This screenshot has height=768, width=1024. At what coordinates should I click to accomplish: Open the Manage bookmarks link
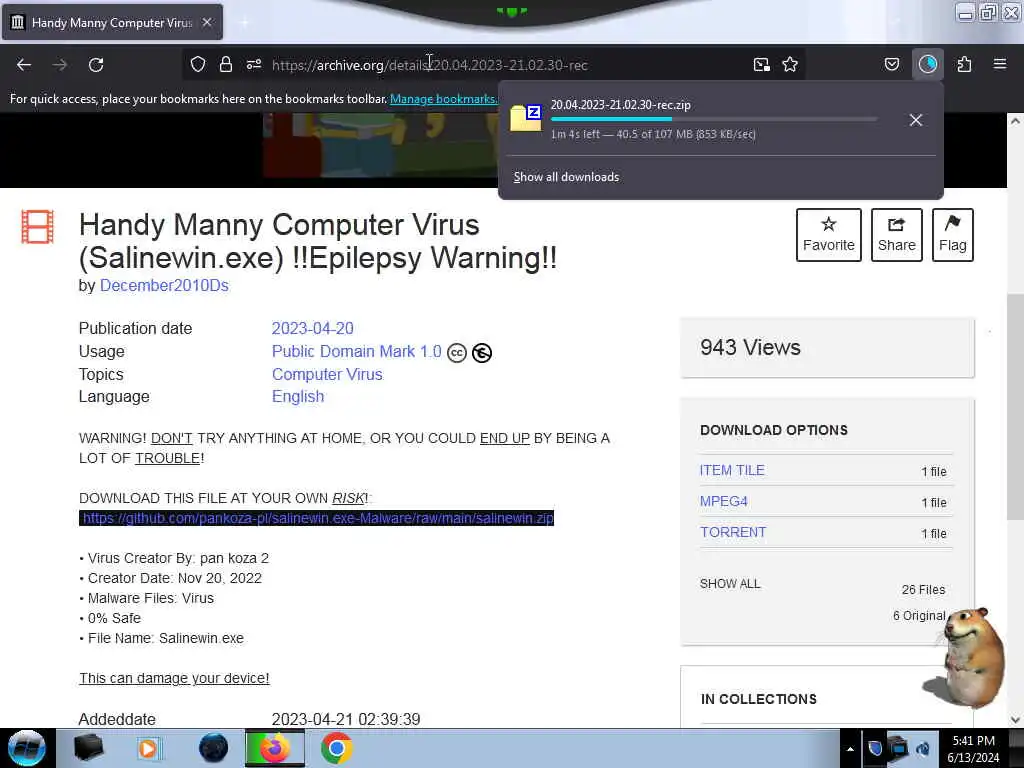tap(443, 99)
